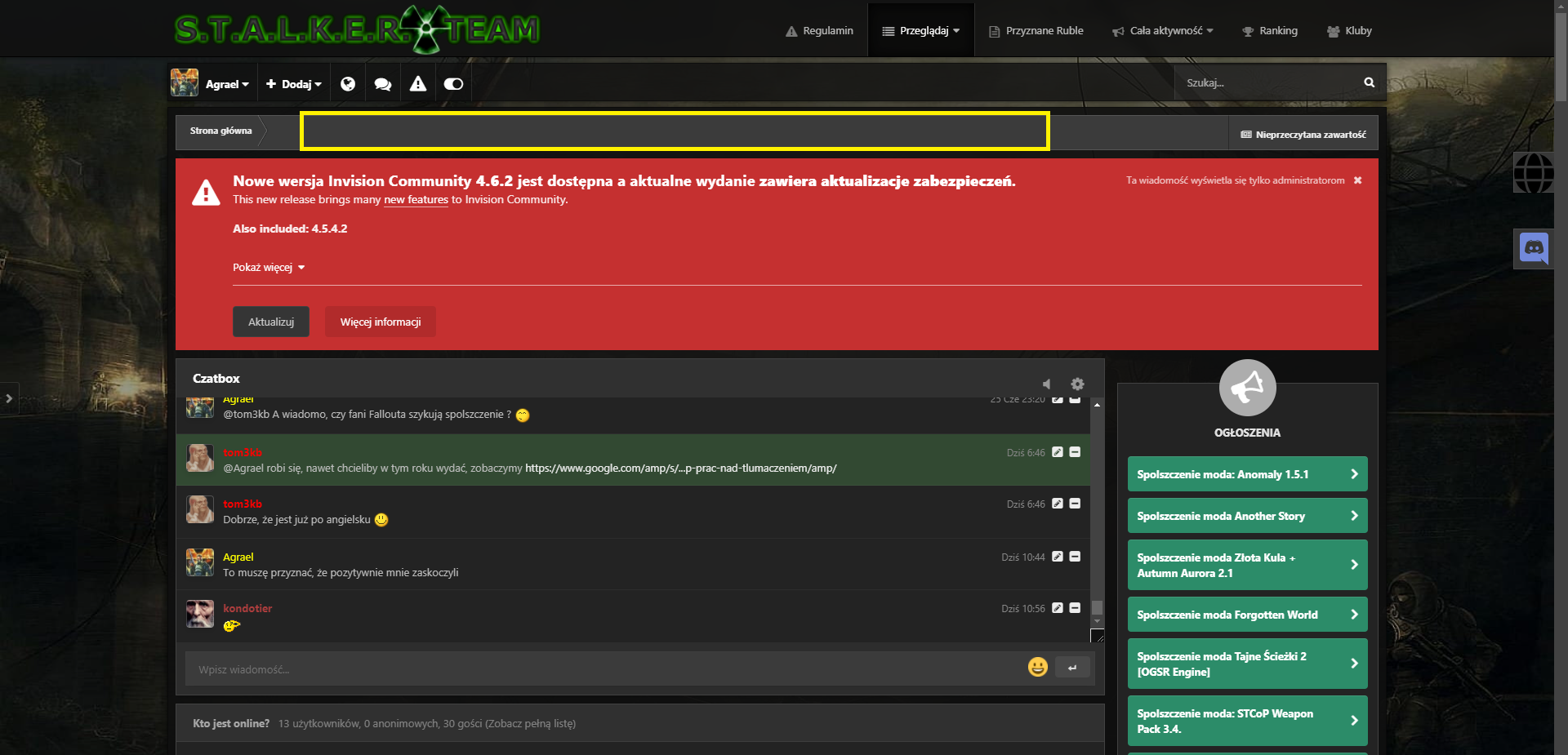Open Spolszczenie moda Forgotten World announcement
The height and width of the screenshot is (755, 1568).
pyautogui.click(x=1247, y=615)
